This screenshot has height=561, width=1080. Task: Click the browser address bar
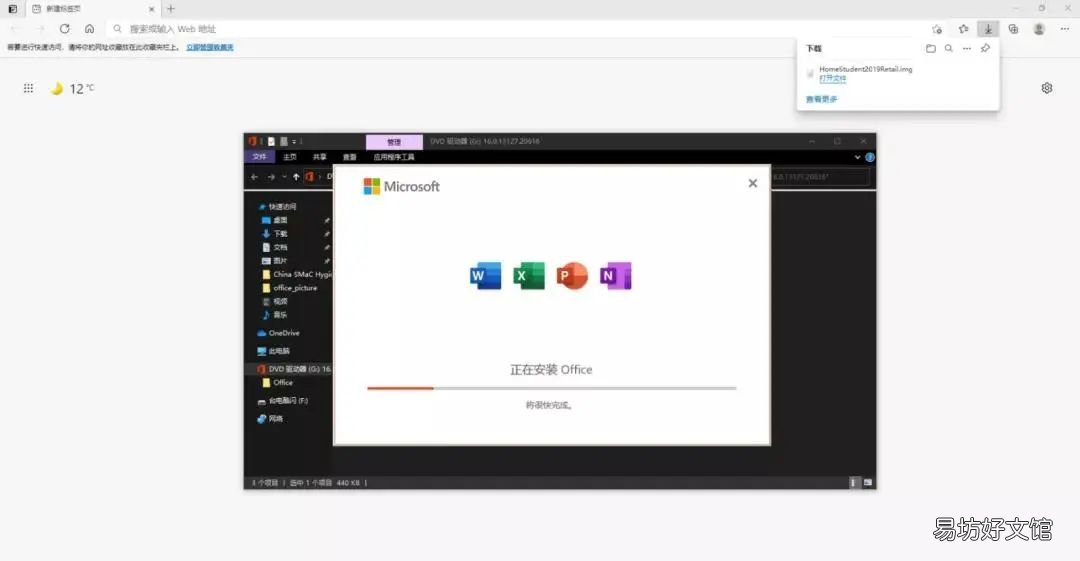pyautogui.click(x=517, y=29)
